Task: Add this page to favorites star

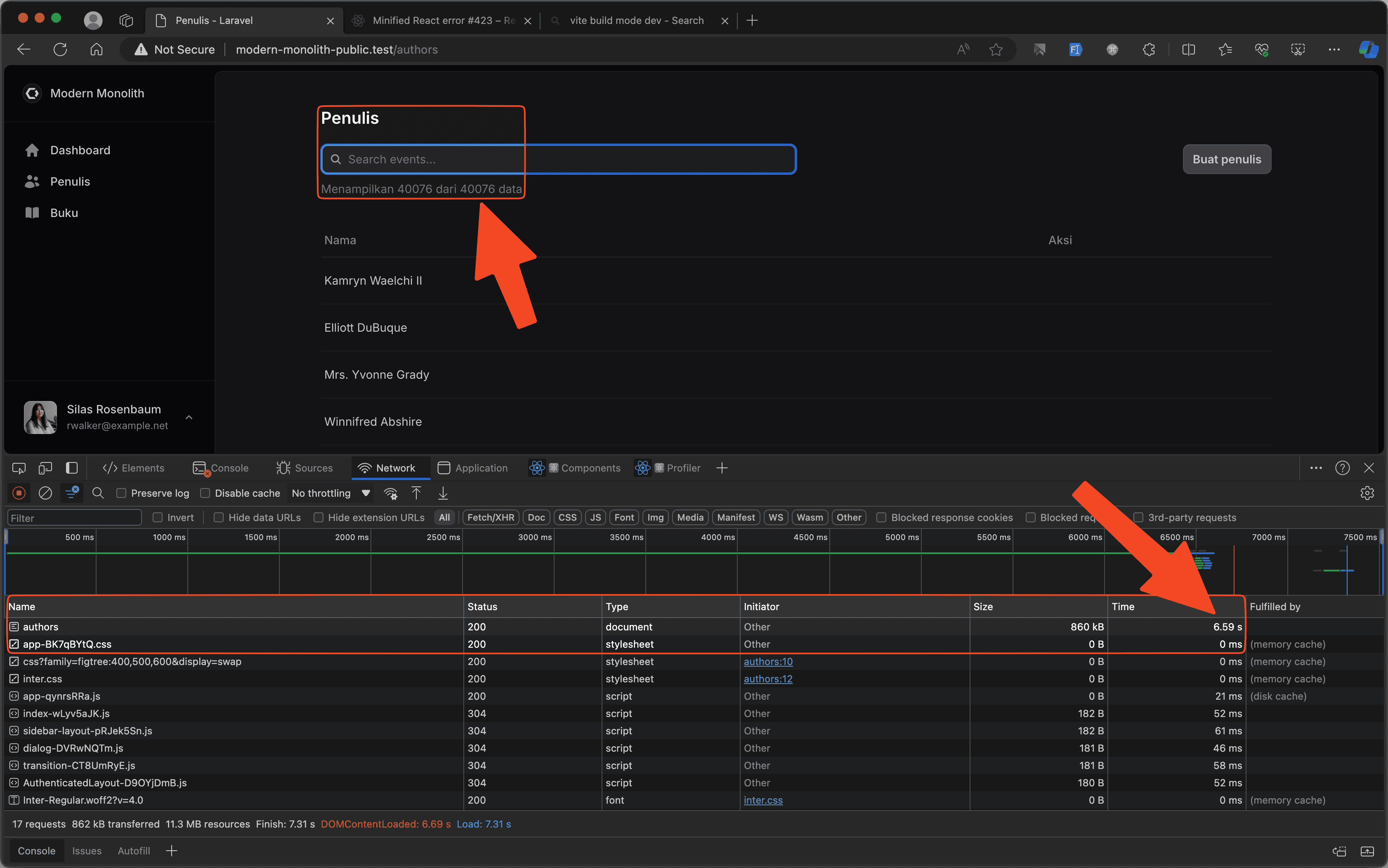Action: pyautogui.click(x=996, y=50)
